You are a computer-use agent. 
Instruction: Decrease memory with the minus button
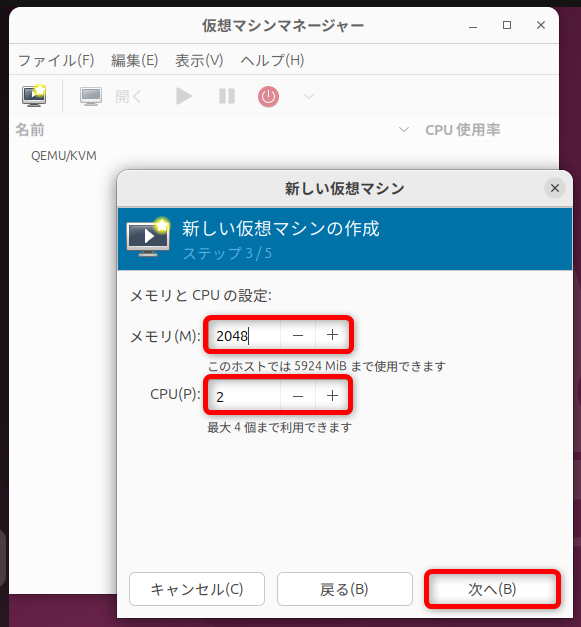(x=298, y=335)
